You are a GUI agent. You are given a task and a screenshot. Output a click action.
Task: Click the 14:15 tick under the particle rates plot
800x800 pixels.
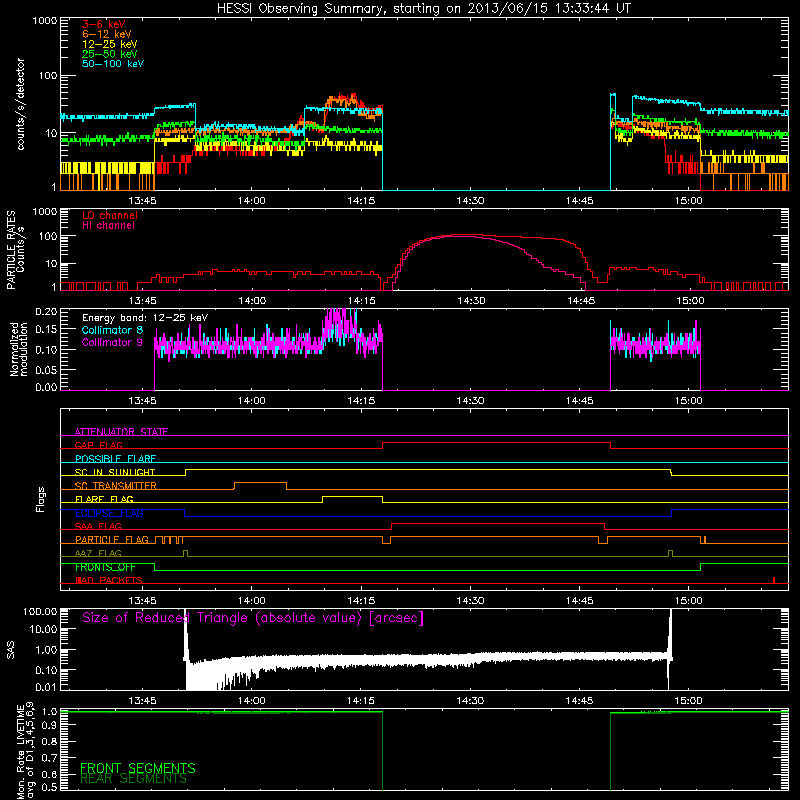(x=361, y=300)
